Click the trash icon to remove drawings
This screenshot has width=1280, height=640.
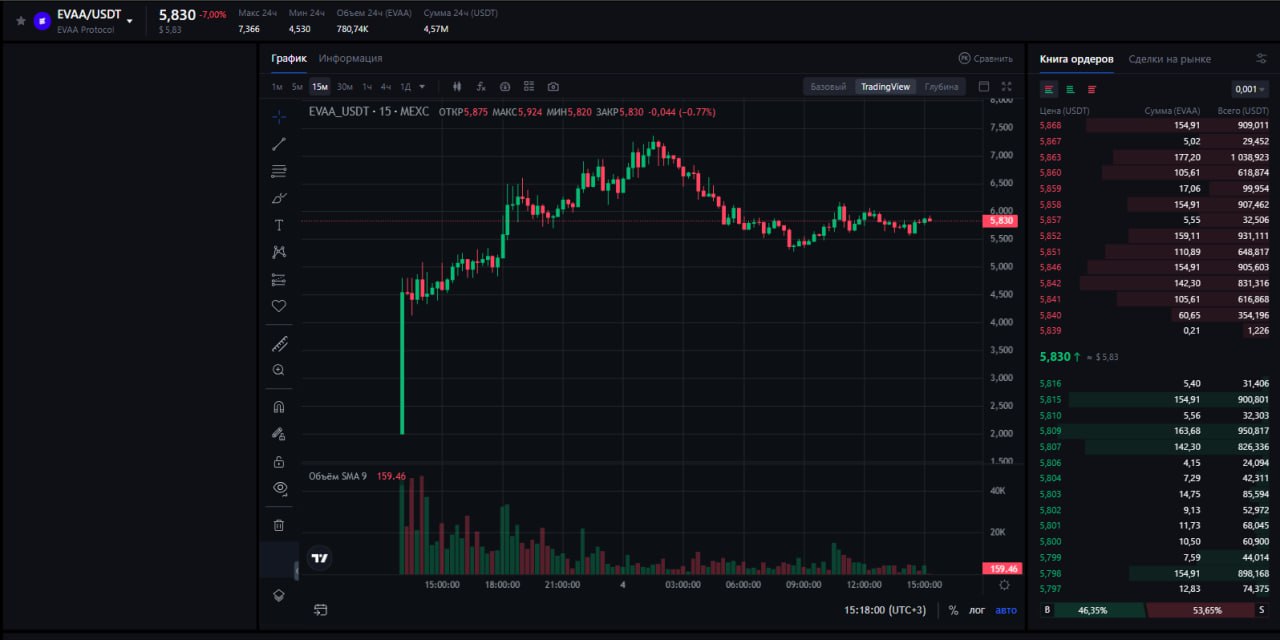point(279,525)
